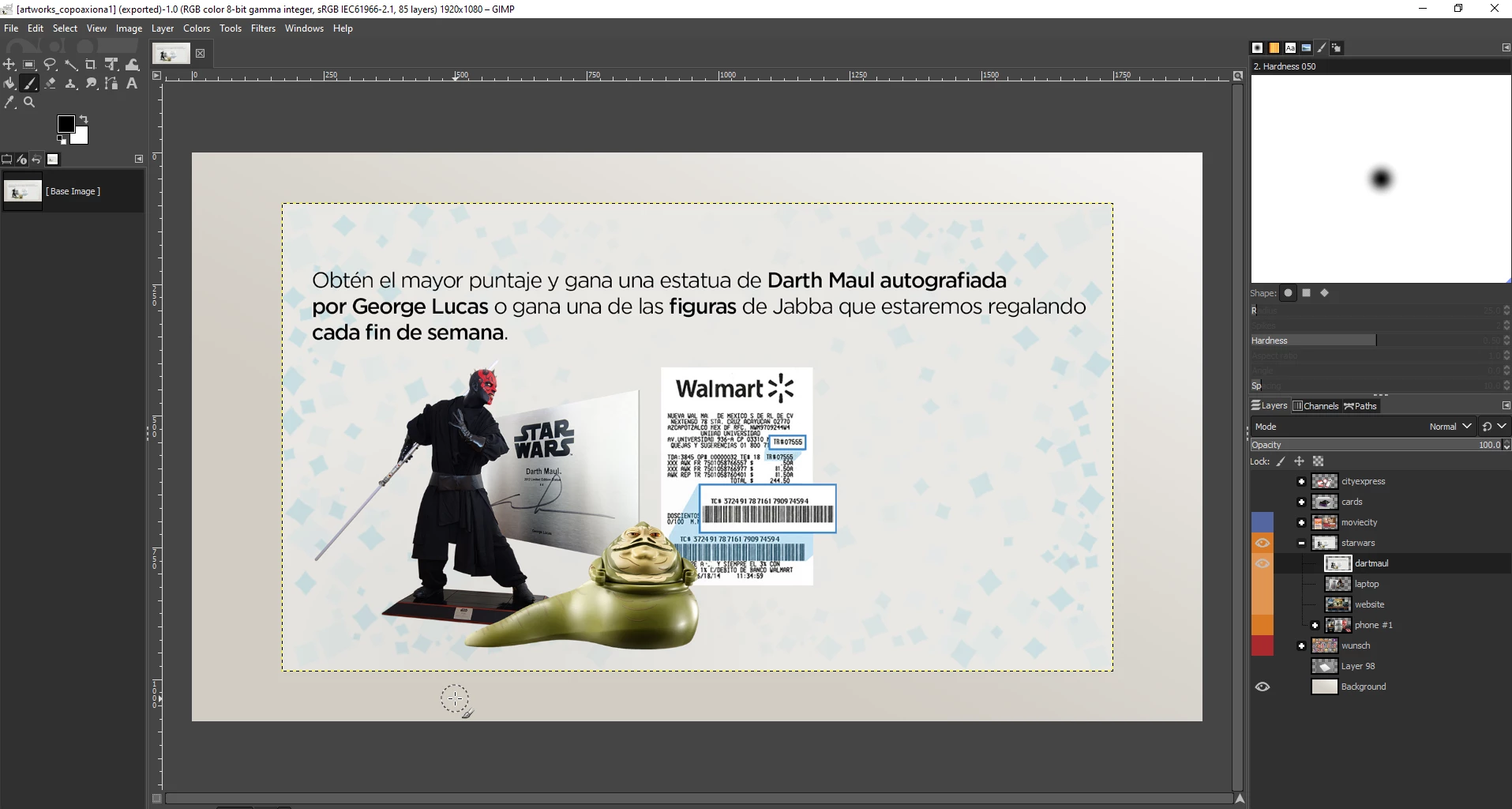Switch to the Channels tab
Screen dimensions: 1512x809
(x=1316, y=406)
